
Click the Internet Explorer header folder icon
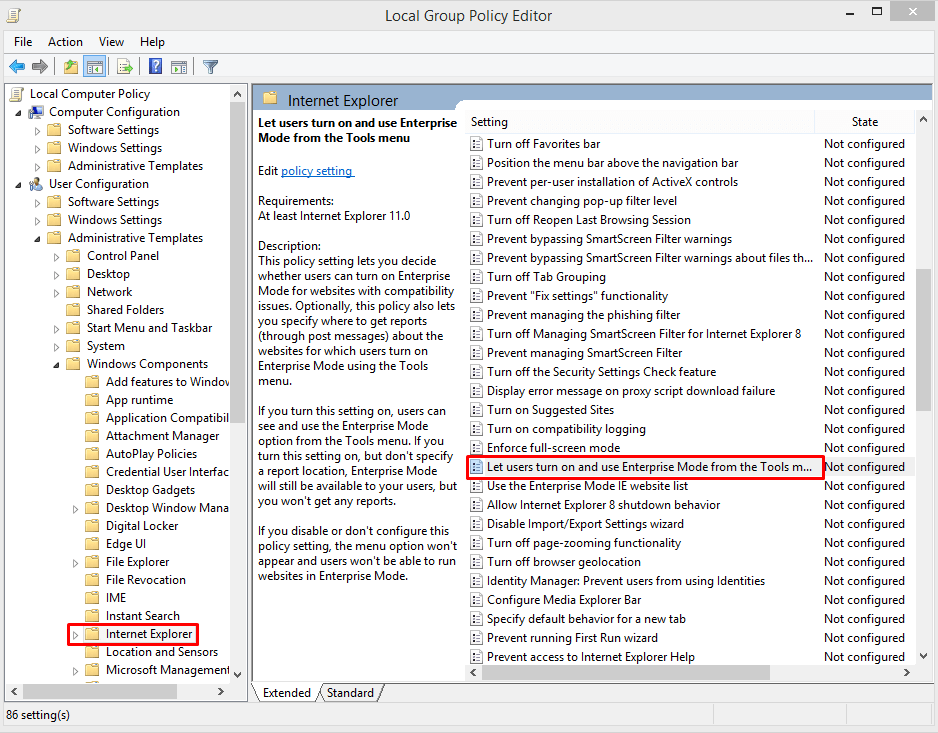(x=270, y=98)
